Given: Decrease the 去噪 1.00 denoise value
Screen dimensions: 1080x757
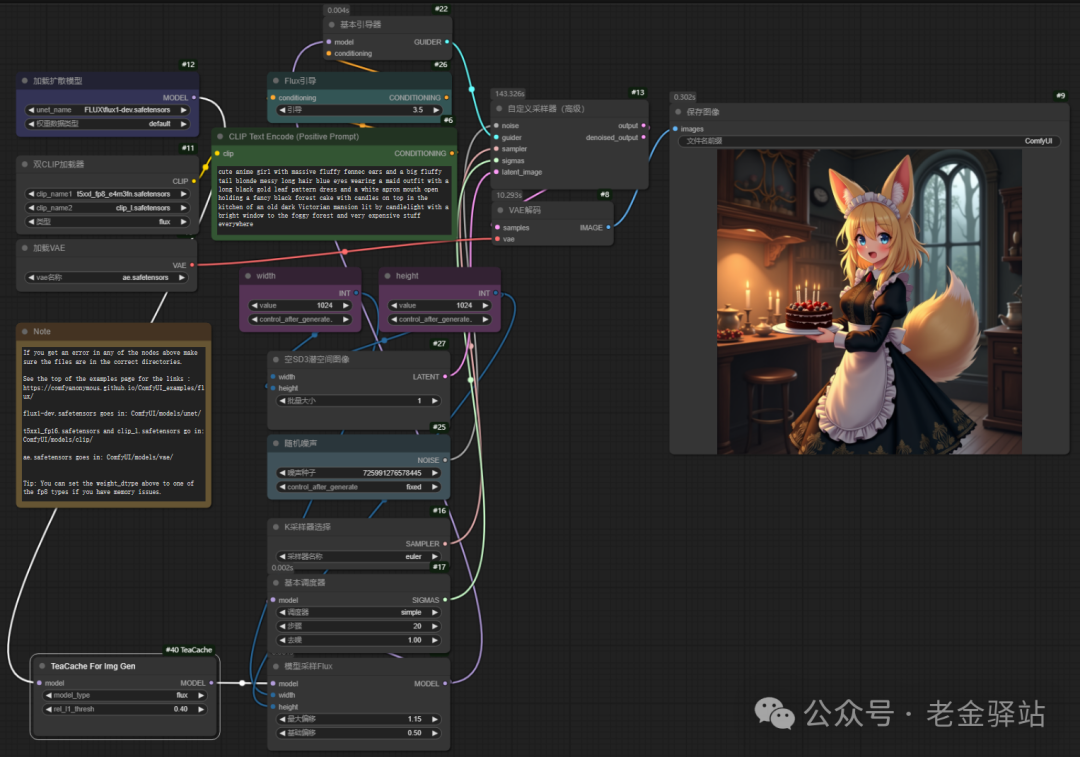Looking at the screenshot, I should tap(282, 640).
